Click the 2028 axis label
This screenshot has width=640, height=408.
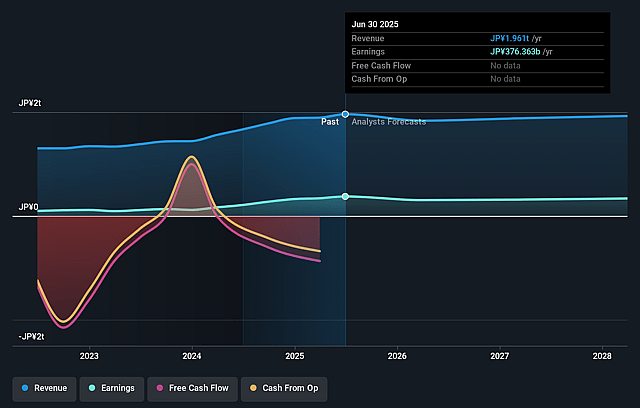[602, 356]
